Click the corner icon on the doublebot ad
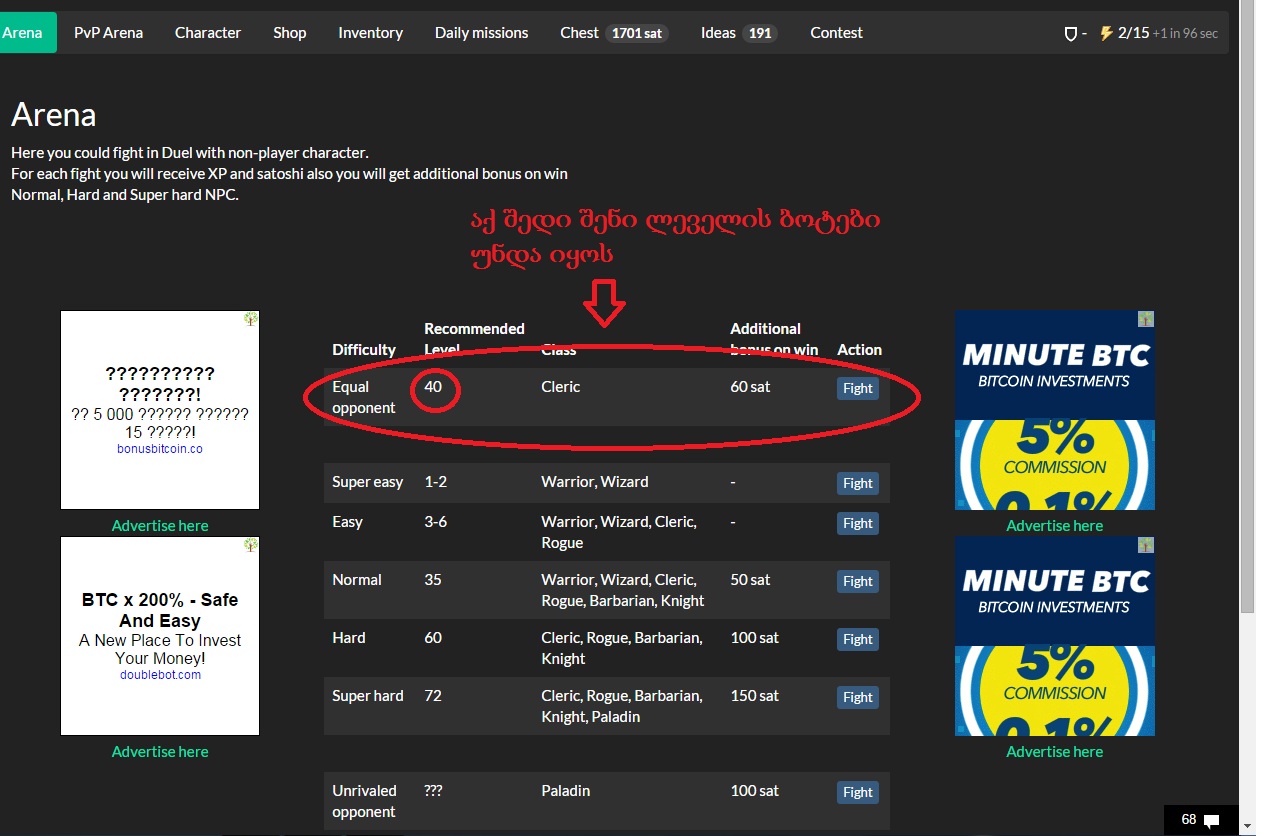Viewport: 1280px width, 836px height. (x=250, y=545)
